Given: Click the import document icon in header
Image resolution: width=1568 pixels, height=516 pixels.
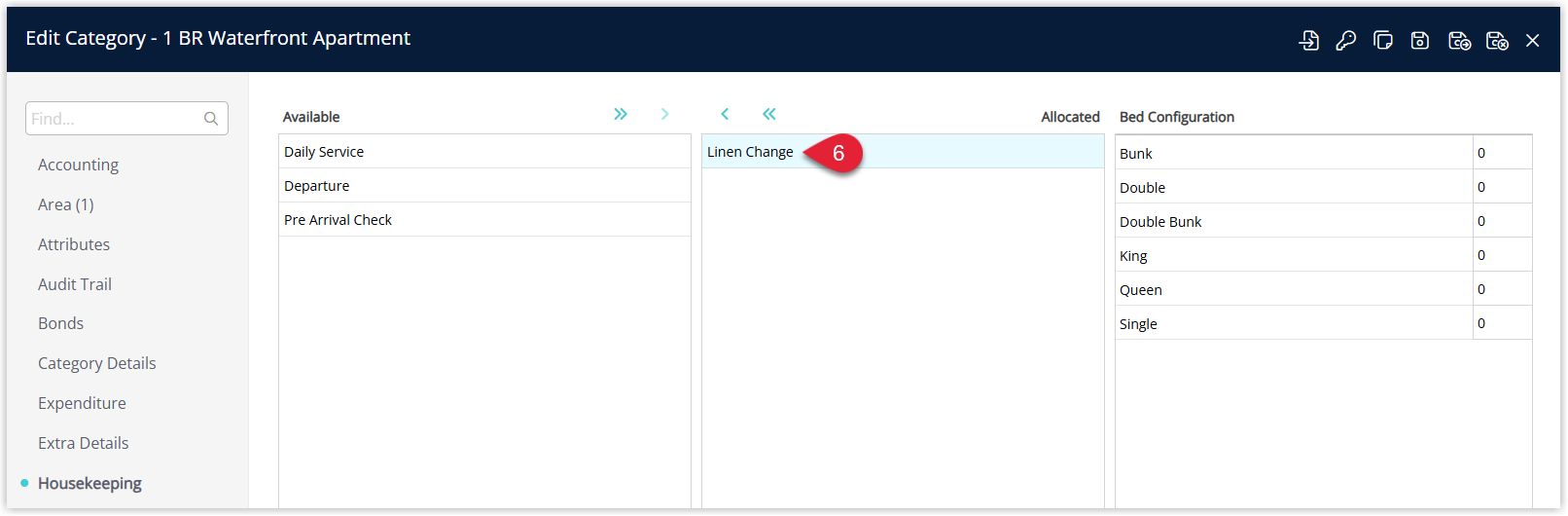Looking at the screenshot, I should (x=1309, y=40).
